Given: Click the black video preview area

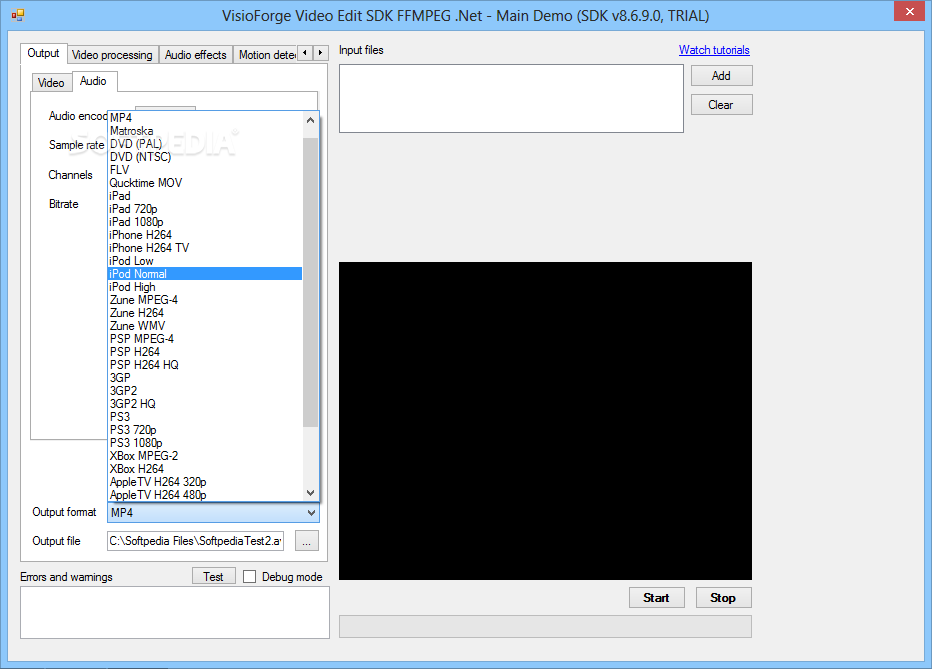Looking at the screenshot, I should click(545, 421).
